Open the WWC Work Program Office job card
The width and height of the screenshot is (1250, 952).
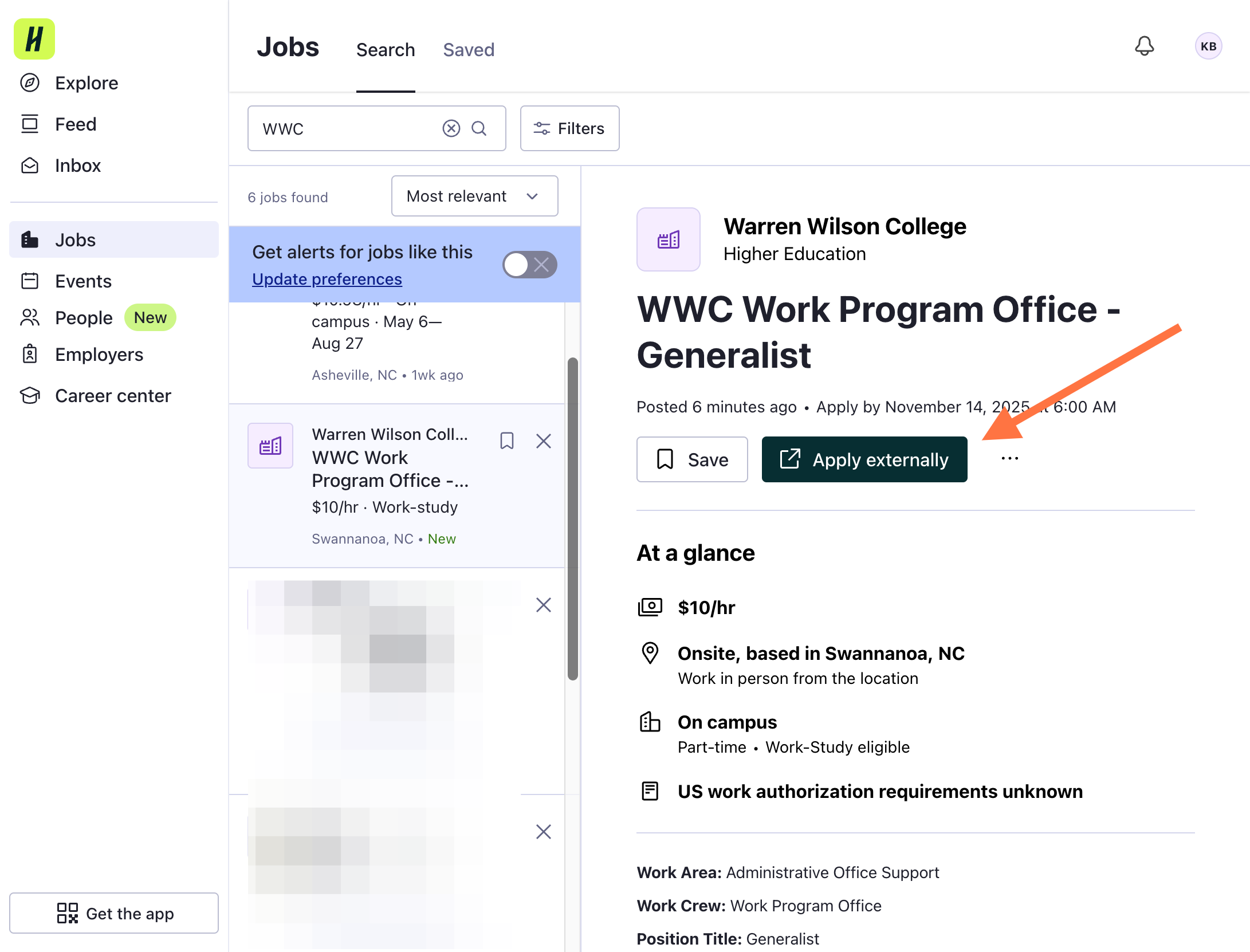coord(396,486)
